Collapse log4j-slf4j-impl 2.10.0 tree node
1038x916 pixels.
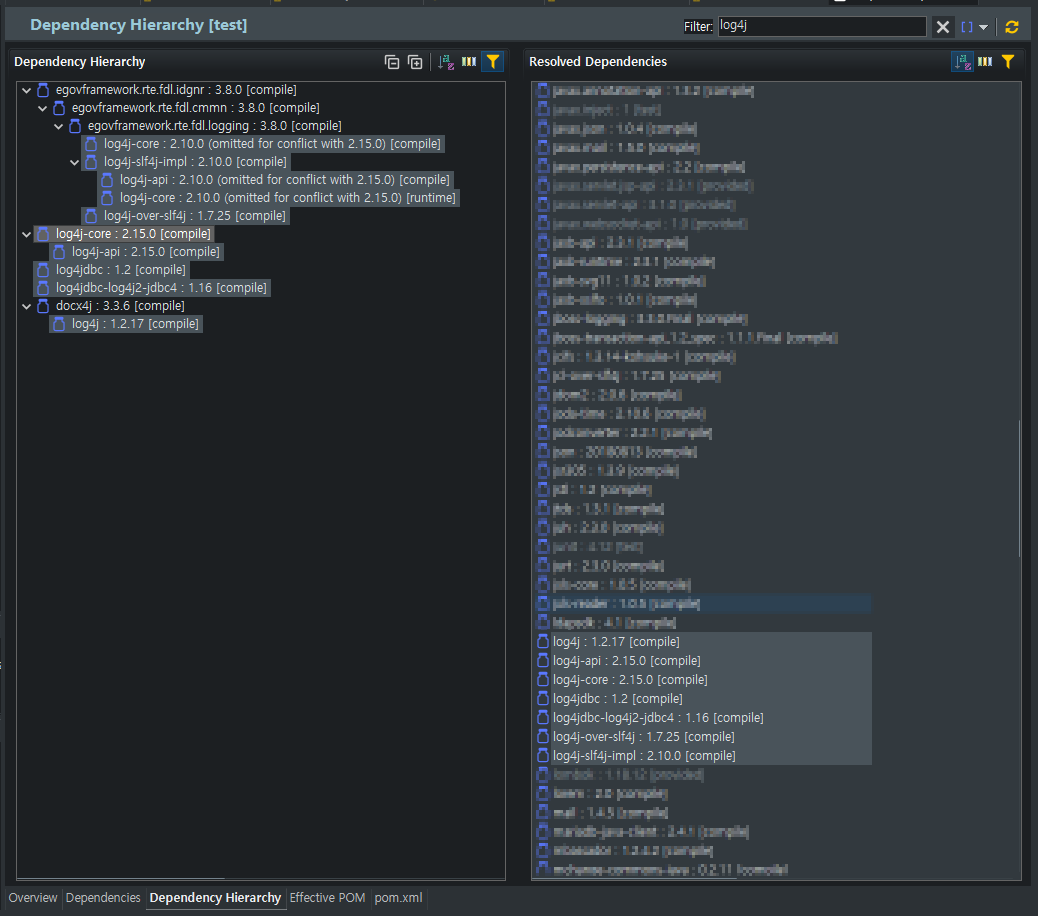coord(74,162)
